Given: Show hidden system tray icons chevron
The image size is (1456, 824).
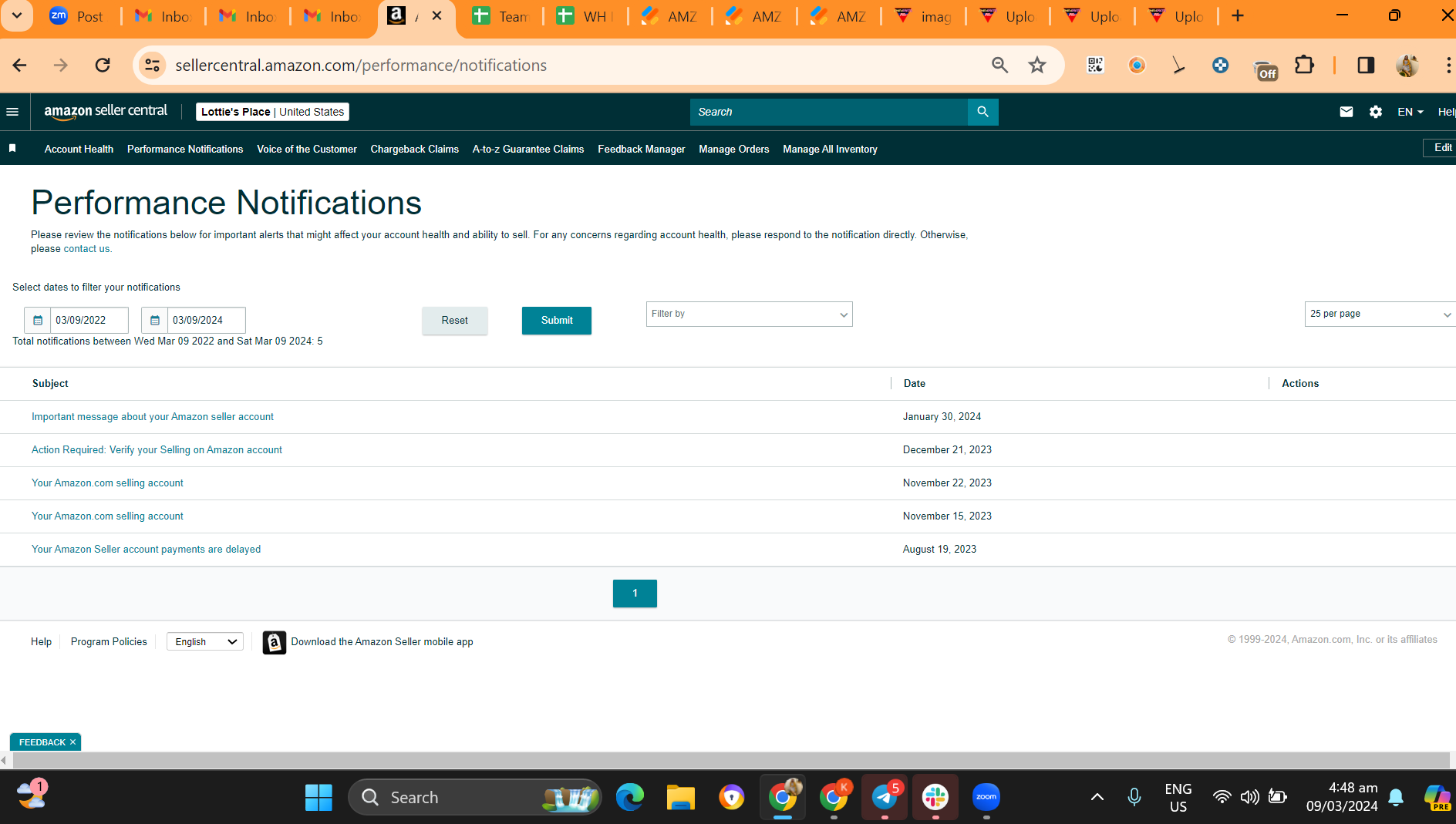Looking at the screenshot, I should (x=1097, y=797).
